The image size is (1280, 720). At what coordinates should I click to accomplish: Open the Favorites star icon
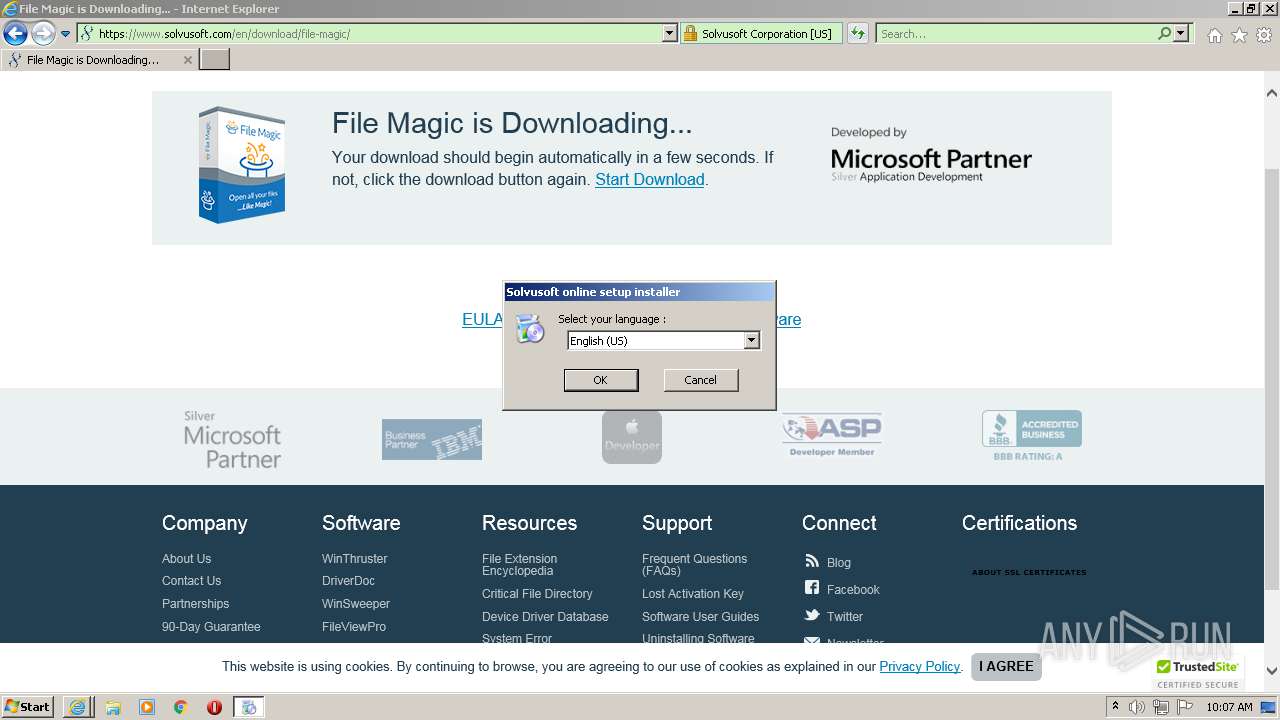pyautogui.click(x=1239, y=35)
